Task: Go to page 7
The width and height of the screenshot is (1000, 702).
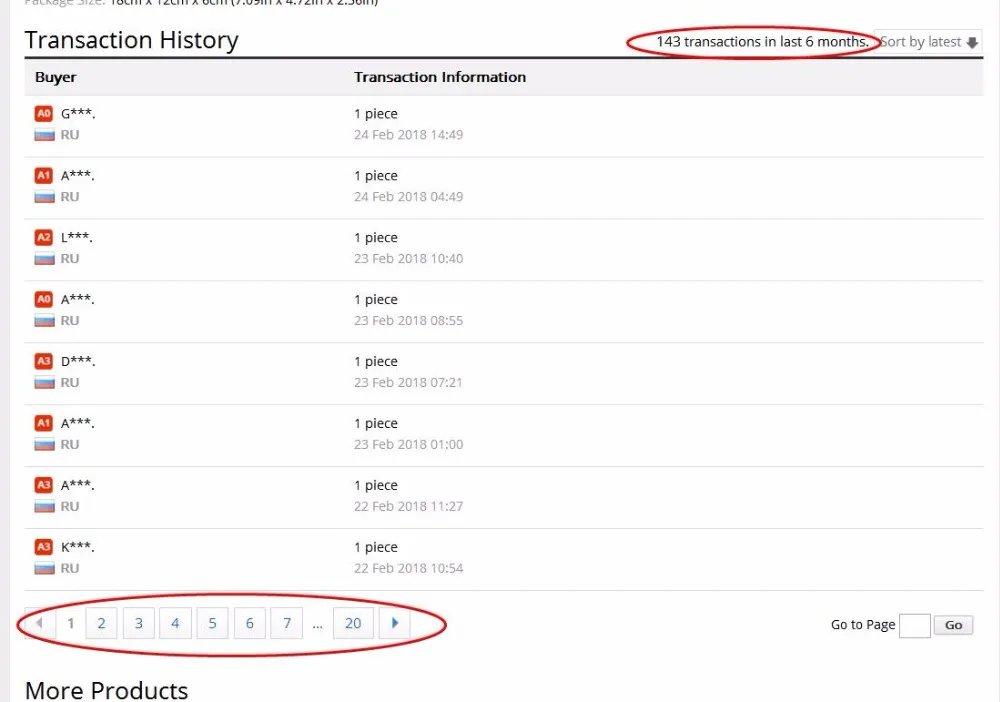Action: click(x=287, y=623)
